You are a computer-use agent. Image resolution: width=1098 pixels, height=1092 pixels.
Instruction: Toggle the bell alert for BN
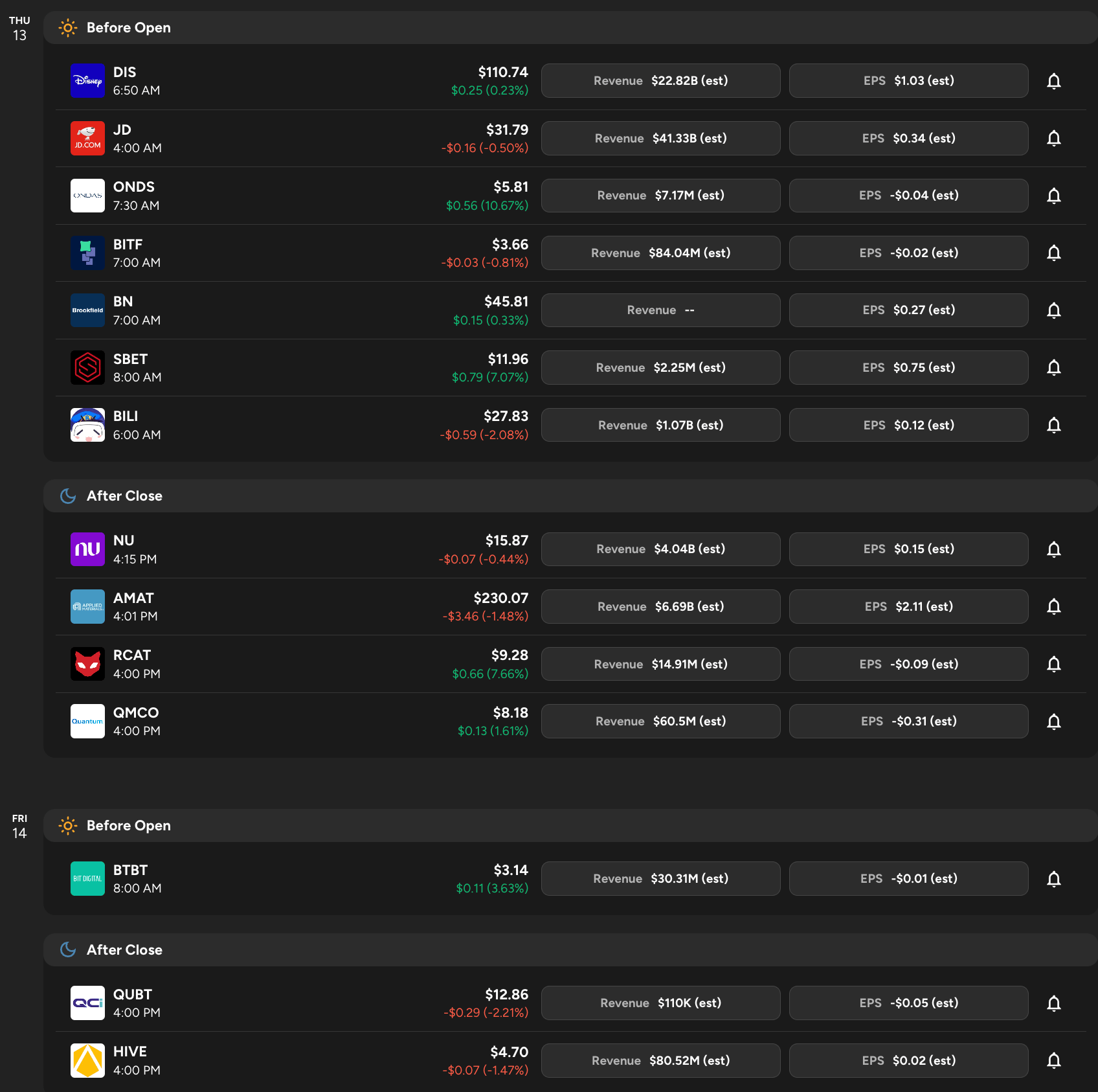1054,310
